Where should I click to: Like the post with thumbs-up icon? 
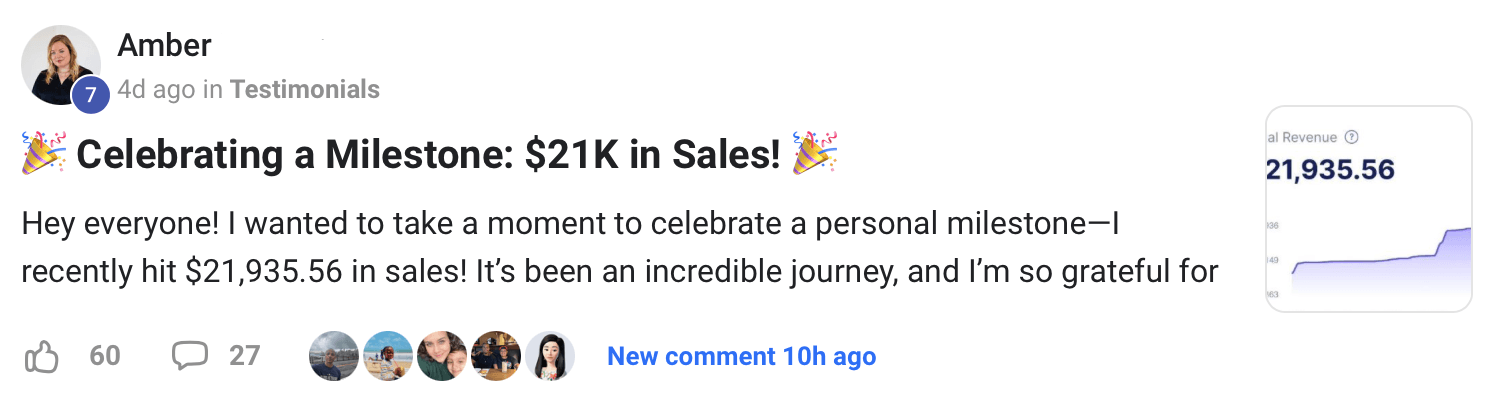point(41,356)
